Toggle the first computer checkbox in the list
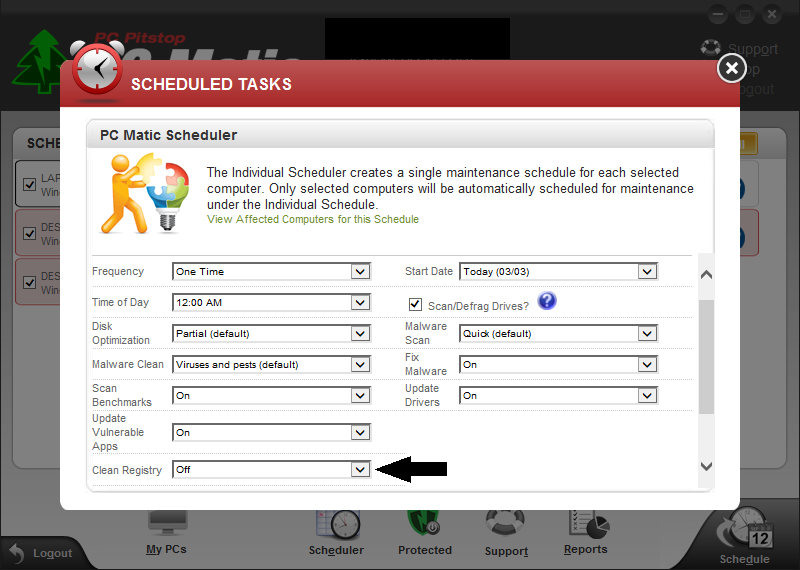The image size is (800, 570). point(29,183)
